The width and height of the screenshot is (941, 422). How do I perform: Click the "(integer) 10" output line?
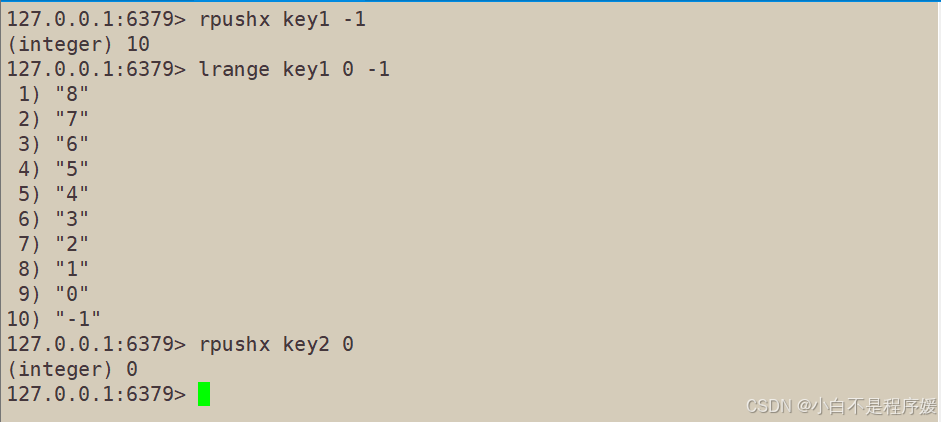78,44
